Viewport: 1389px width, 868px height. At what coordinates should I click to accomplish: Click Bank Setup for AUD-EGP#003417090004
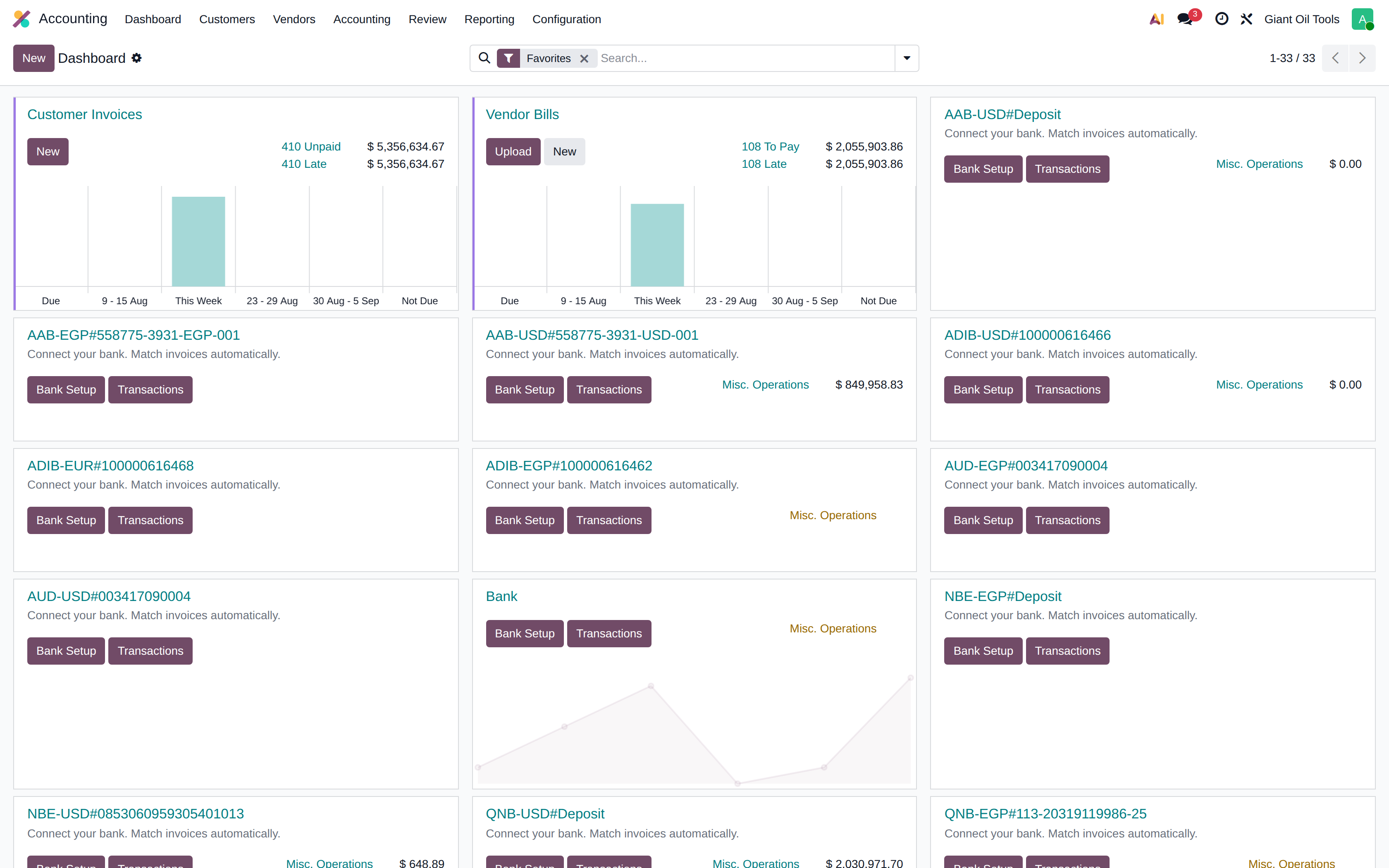point(983,520)
